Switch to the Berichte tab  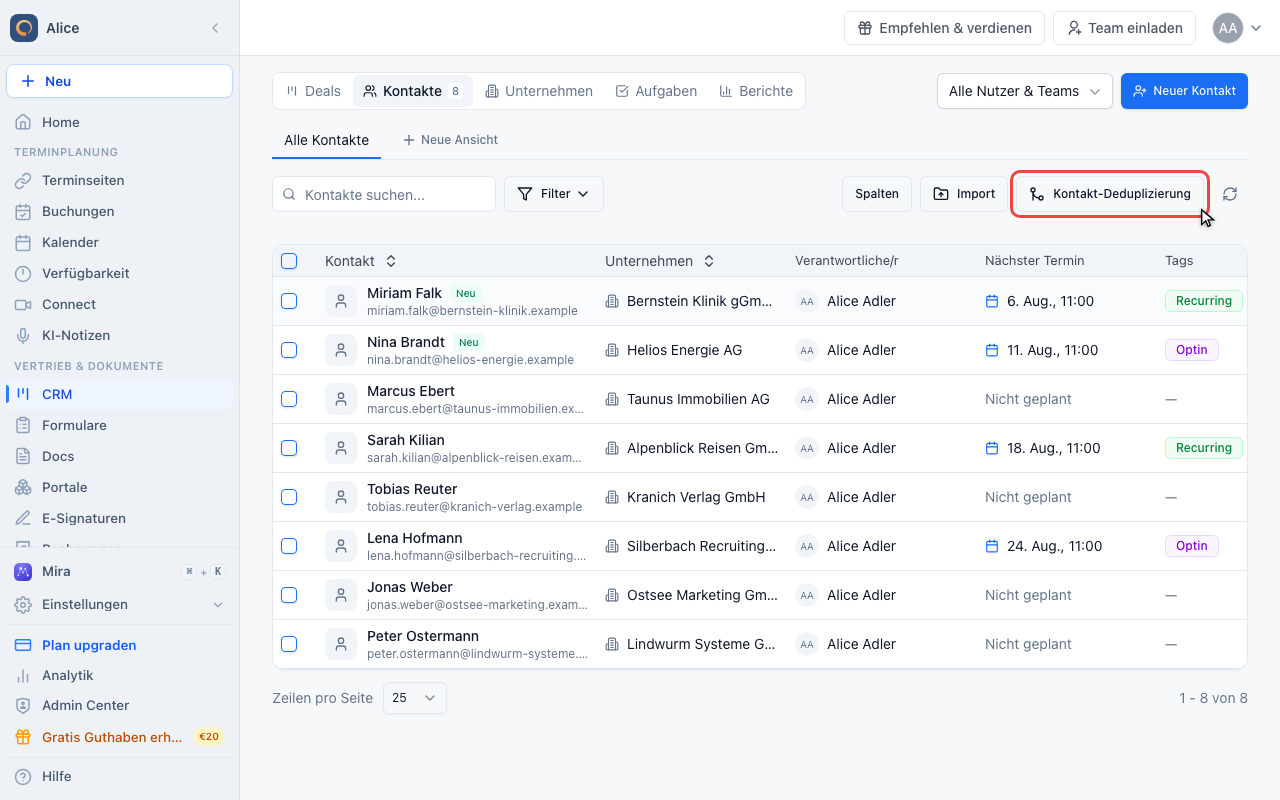[x=756, y=91]
